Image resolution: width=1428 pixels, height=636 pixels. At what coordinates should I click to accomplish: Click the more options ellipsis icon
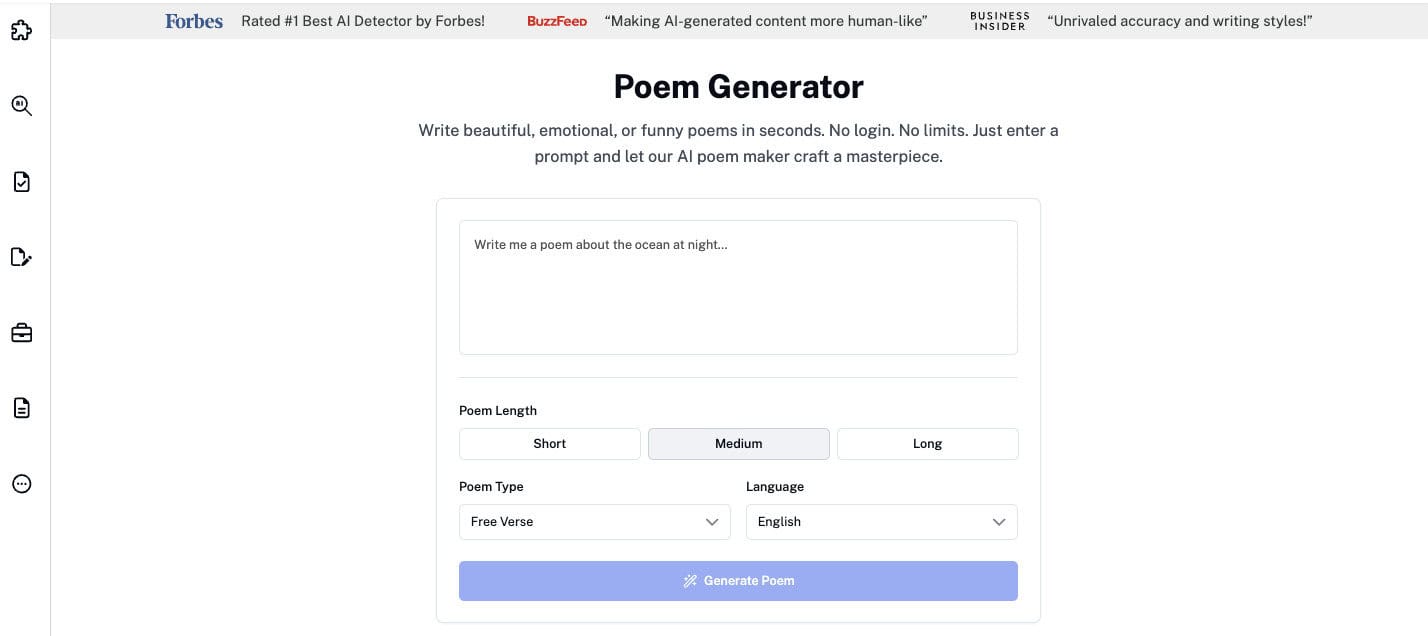point(21,484)
